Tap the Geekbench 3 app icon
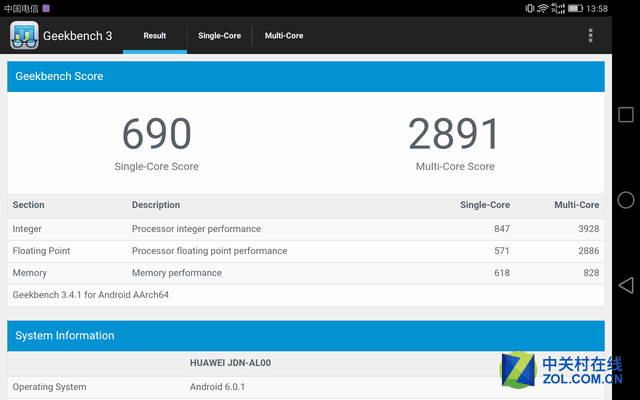The width and height of the screenshot is (640, 400). tap(24, 36)
